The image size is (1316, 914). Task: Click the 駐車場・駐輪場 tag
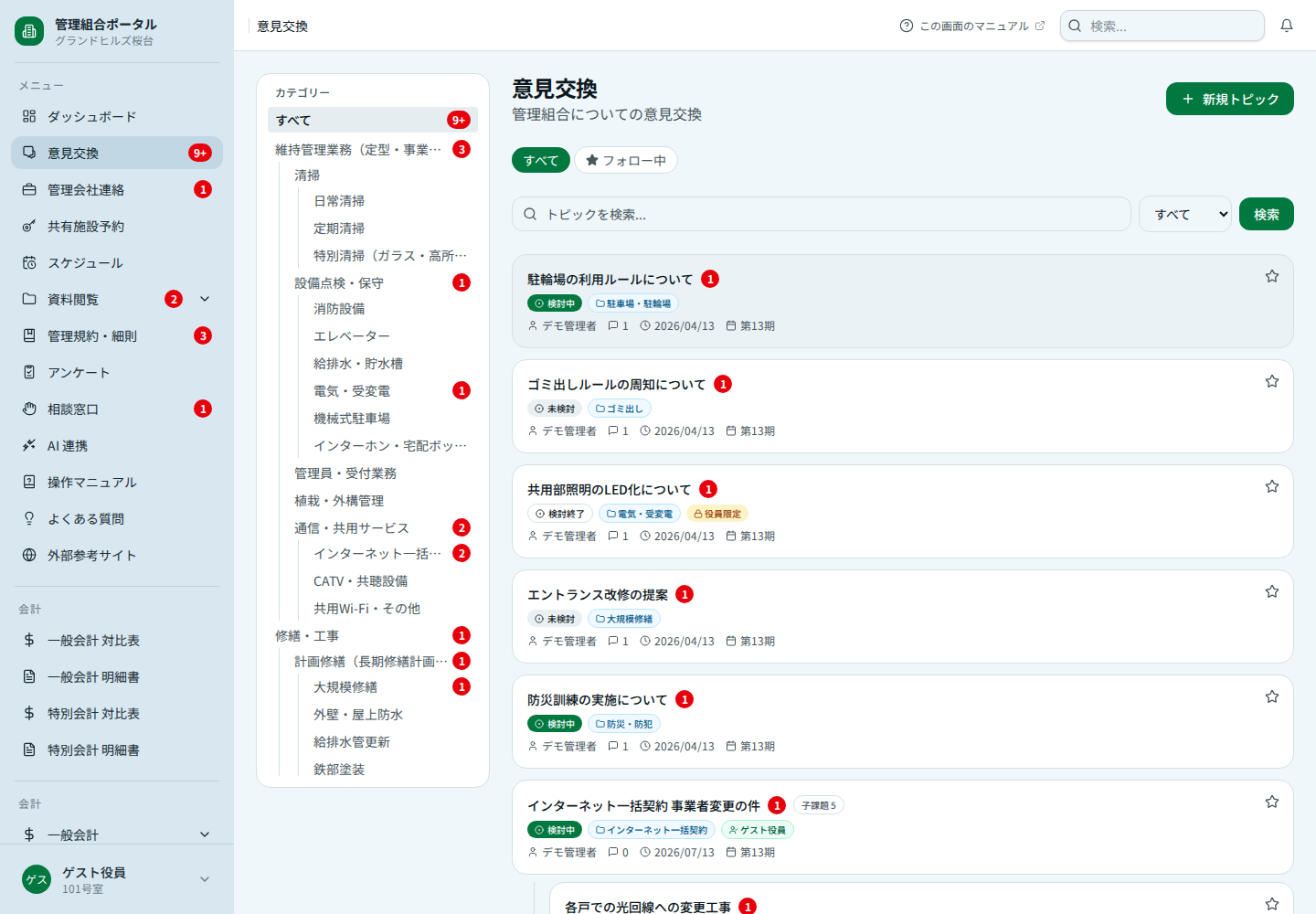click(633, 303)
